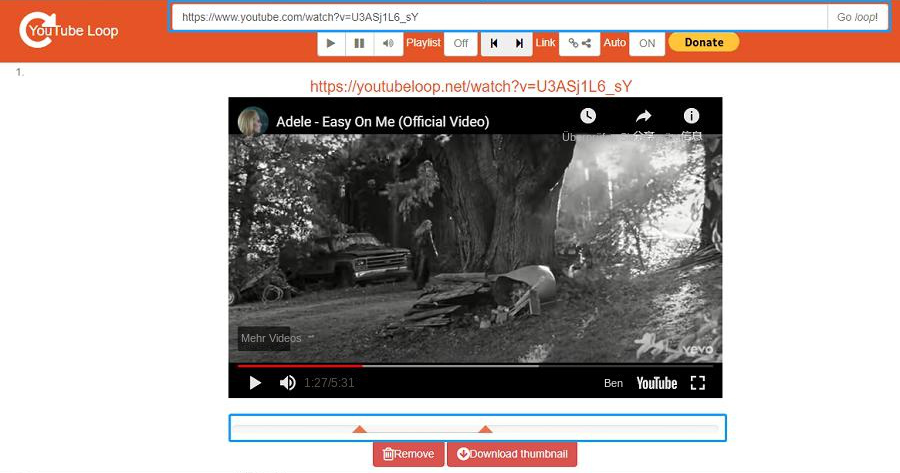Click the info icon in player
Image resolution: width=900 pixels, height=473 pixels.
691,116
